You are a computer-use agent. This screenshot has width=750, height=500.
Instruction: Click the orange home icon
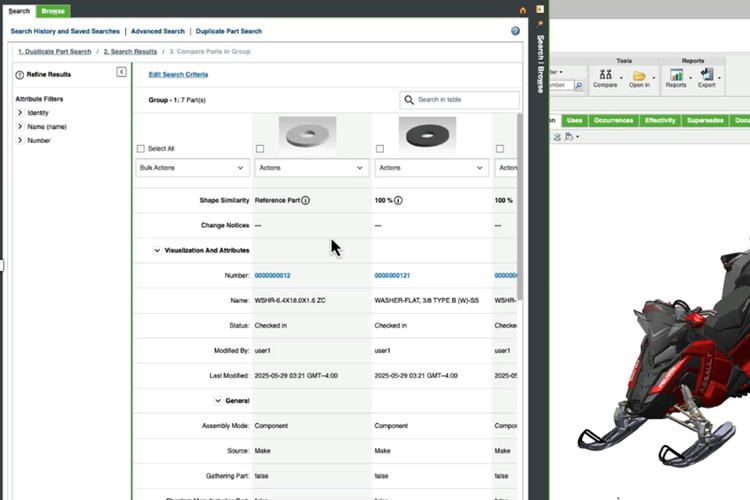click(x=522, y=10)
